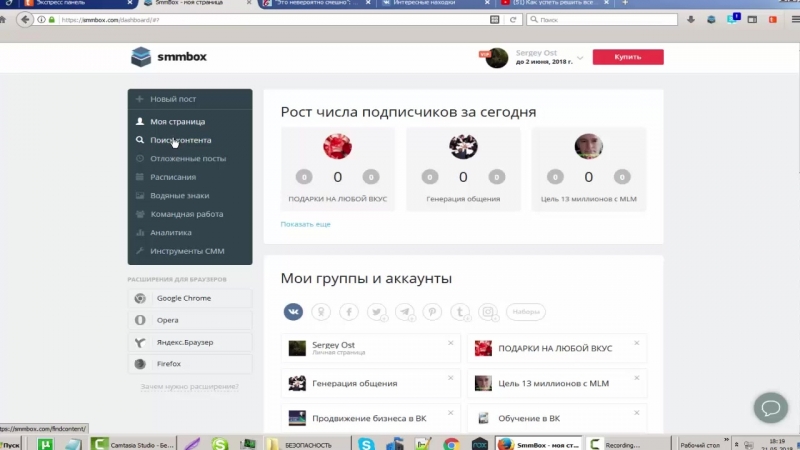800x450 pixels.
Task: Select the Telegram network filter icon
Action: [x=405, y=312]
